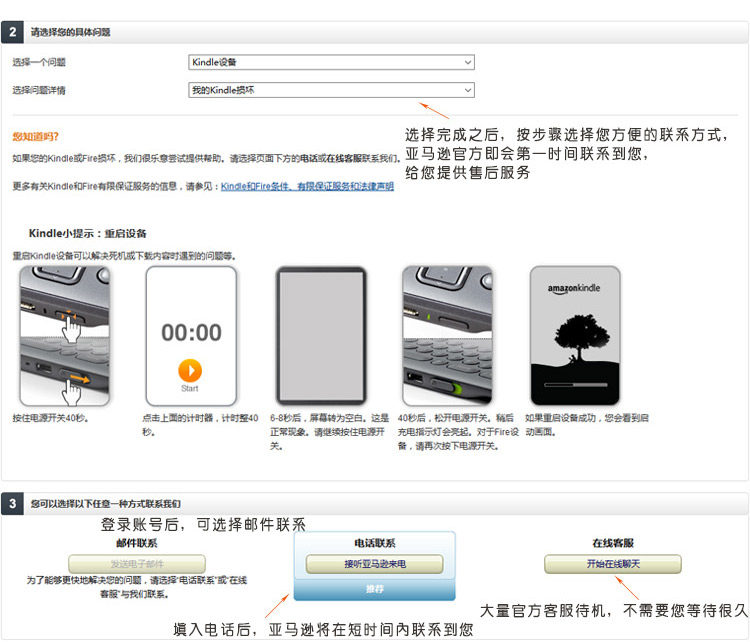Click the 'Start' label under timer
The width and height of the screenshot is (750, 642).
(x=189, y=388)
